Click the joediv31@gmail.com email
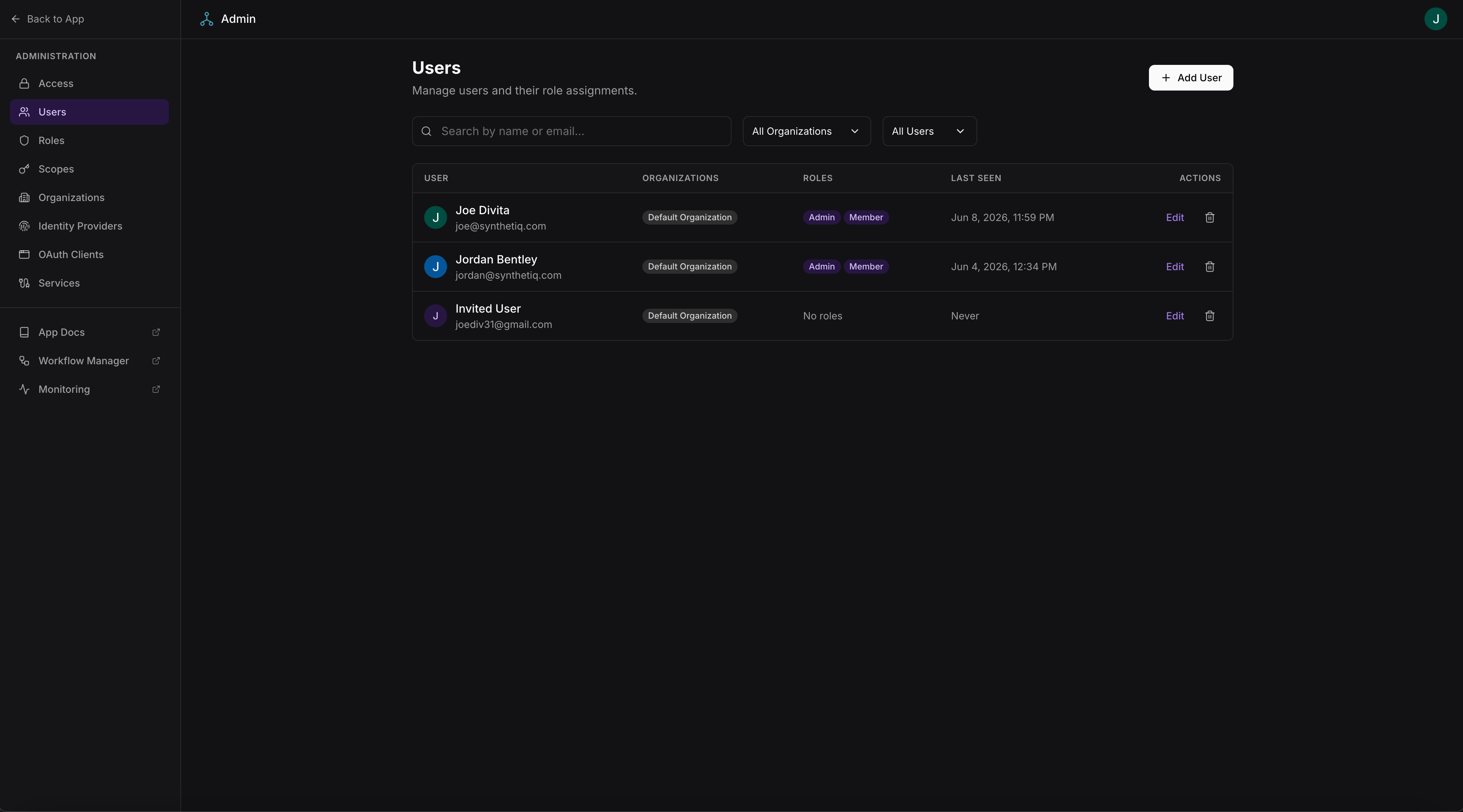This screenshot has height=812, width=1463. [x=503, y=324]
